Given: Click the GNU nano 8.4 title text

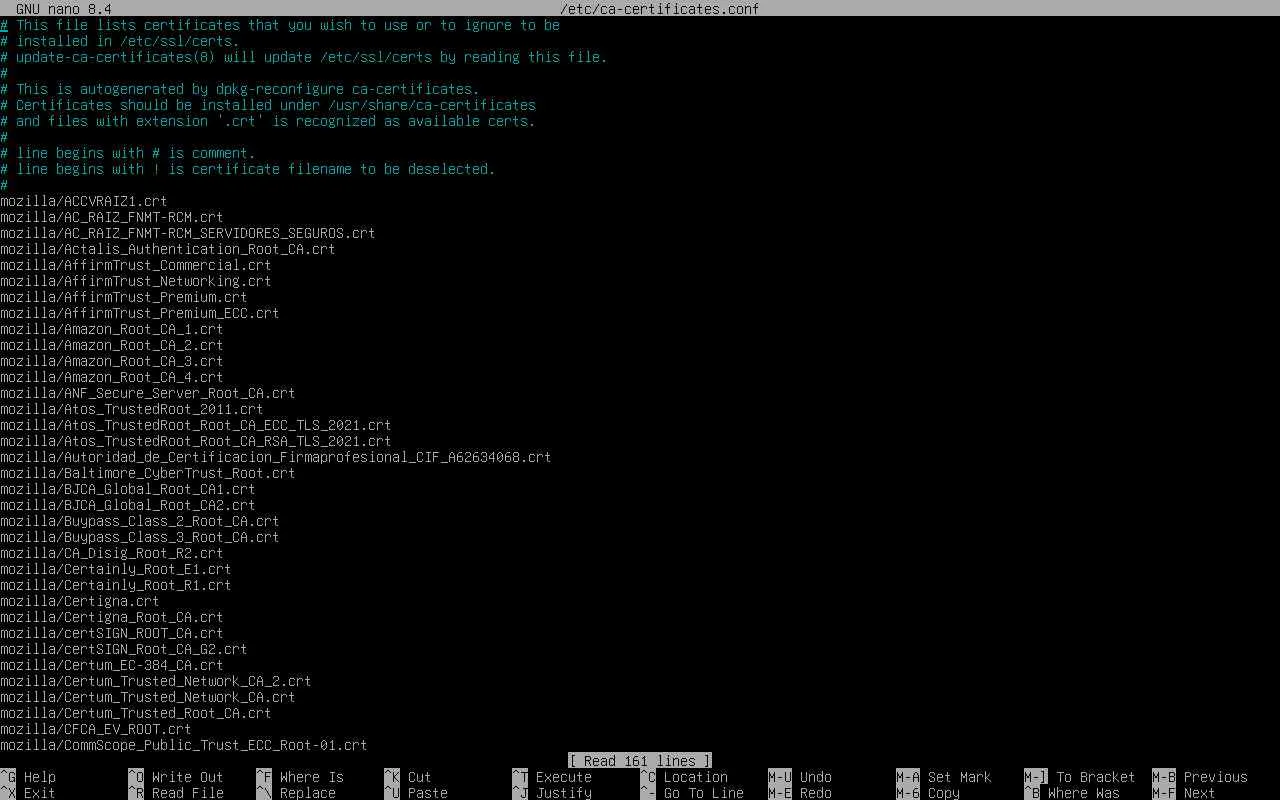Looking at the screenshot, I should coord(63,9).
